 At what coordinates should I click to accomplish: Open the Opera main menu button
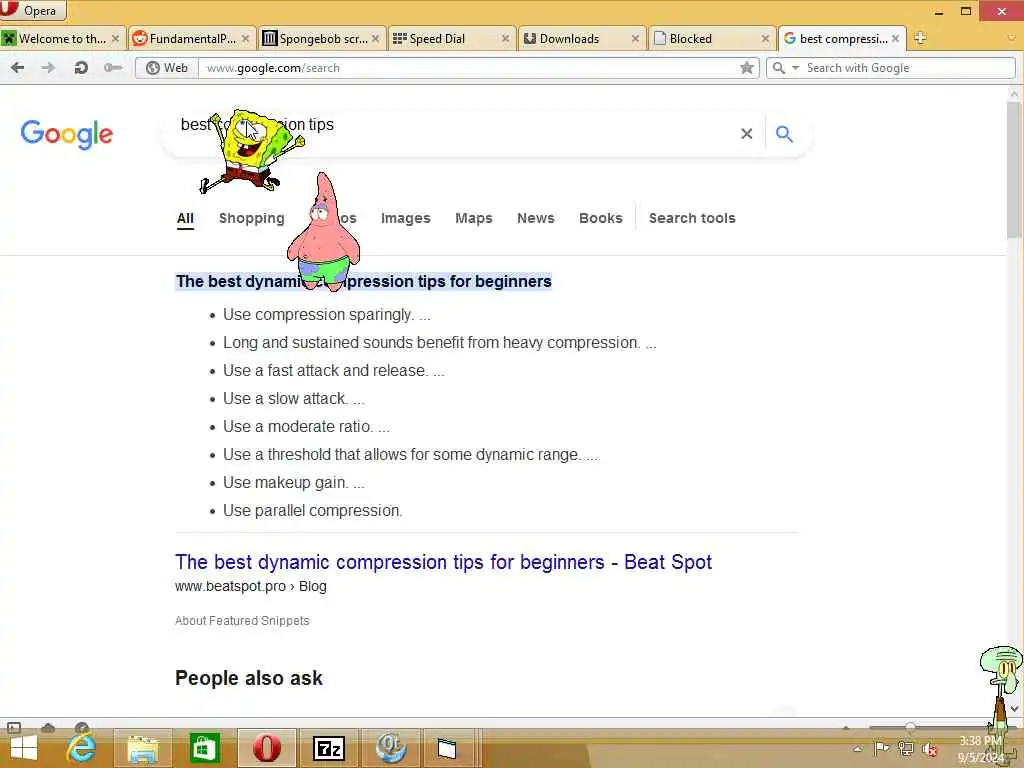[x=33, y=10]
